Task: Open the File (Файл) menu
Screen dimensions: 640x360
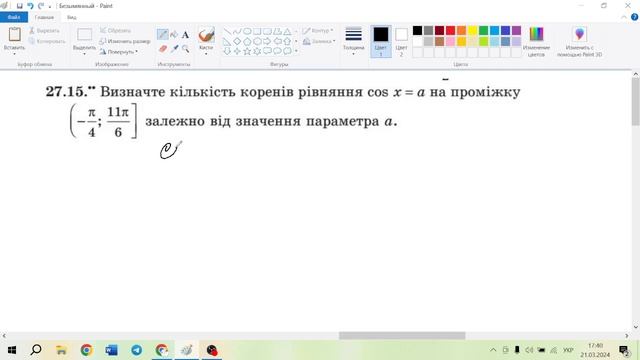Action: click(x=14, y=17)
